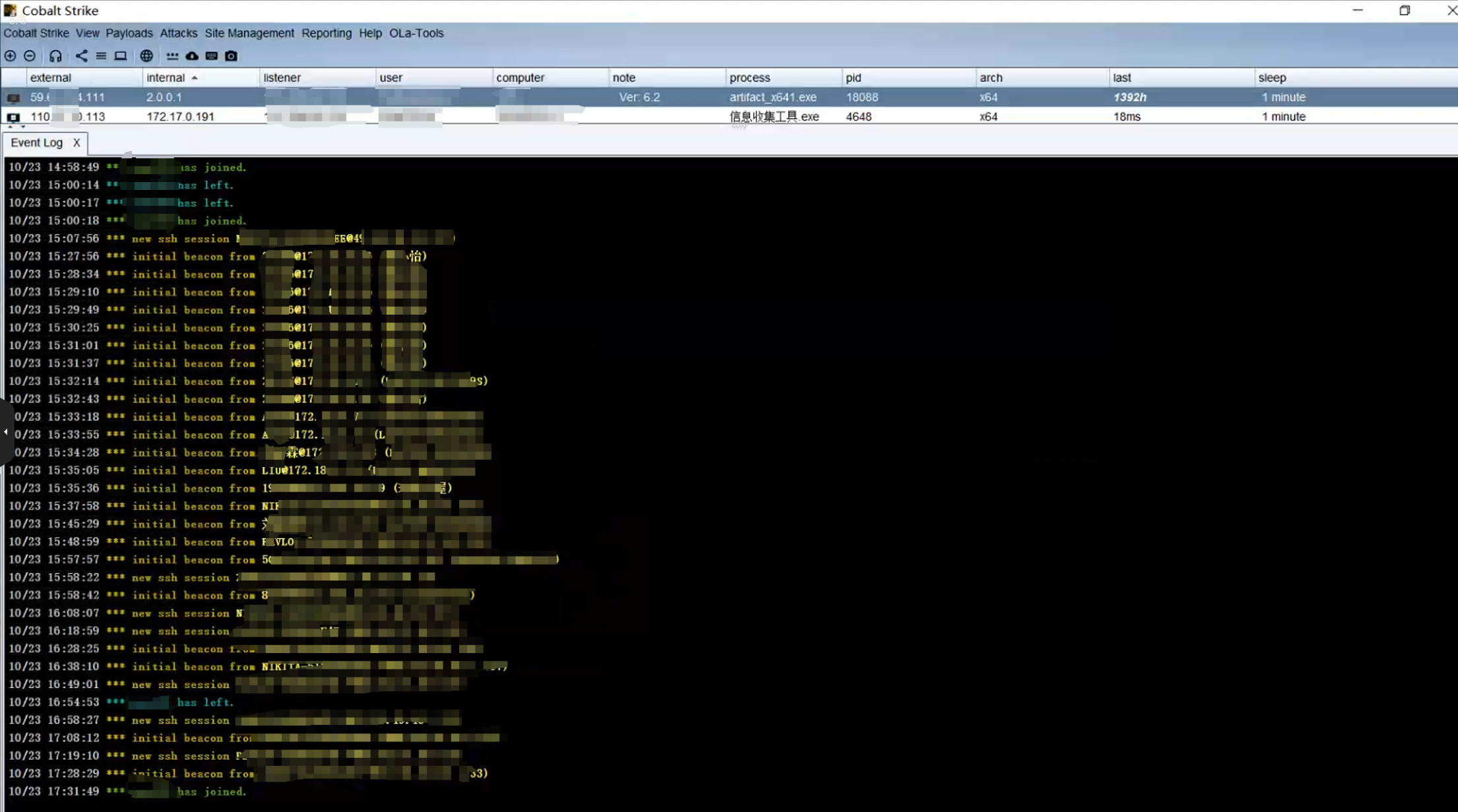Select internal IP cell 2.0.0.1
Image resolution: width=1458 pixels, height=812 pixels.
[x=164, y=97]
